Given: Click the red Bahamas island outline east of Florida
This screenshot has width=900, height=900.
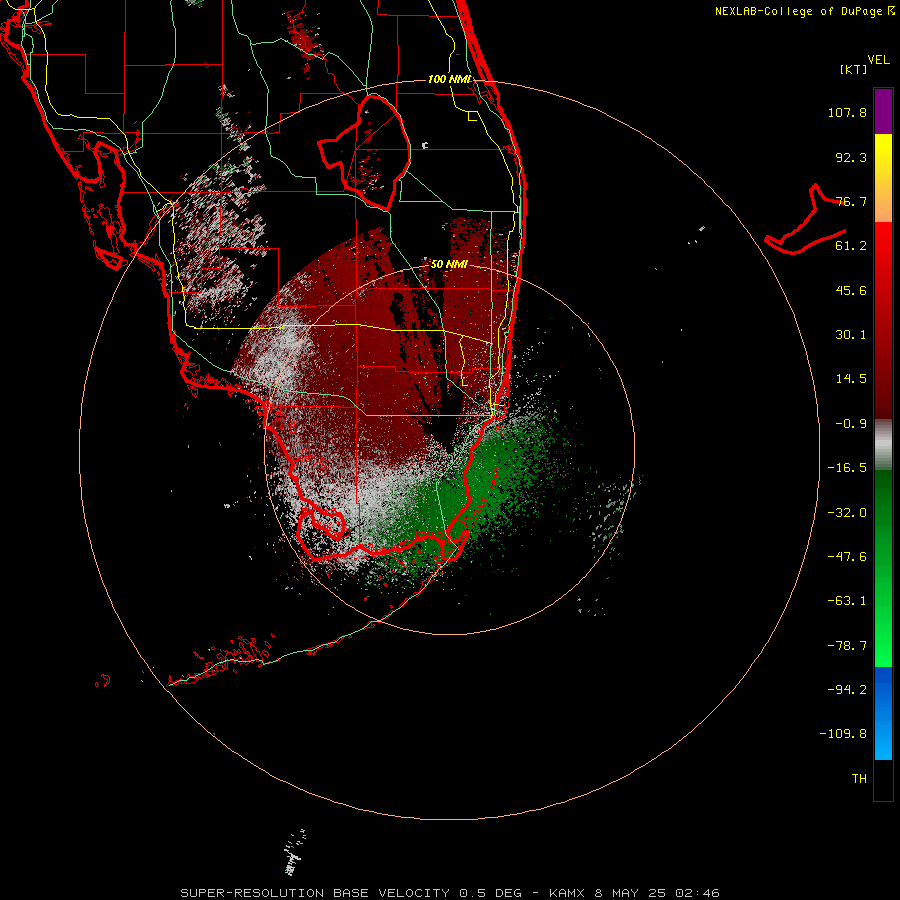Looking at the screenshot, I should click(806, 219).
